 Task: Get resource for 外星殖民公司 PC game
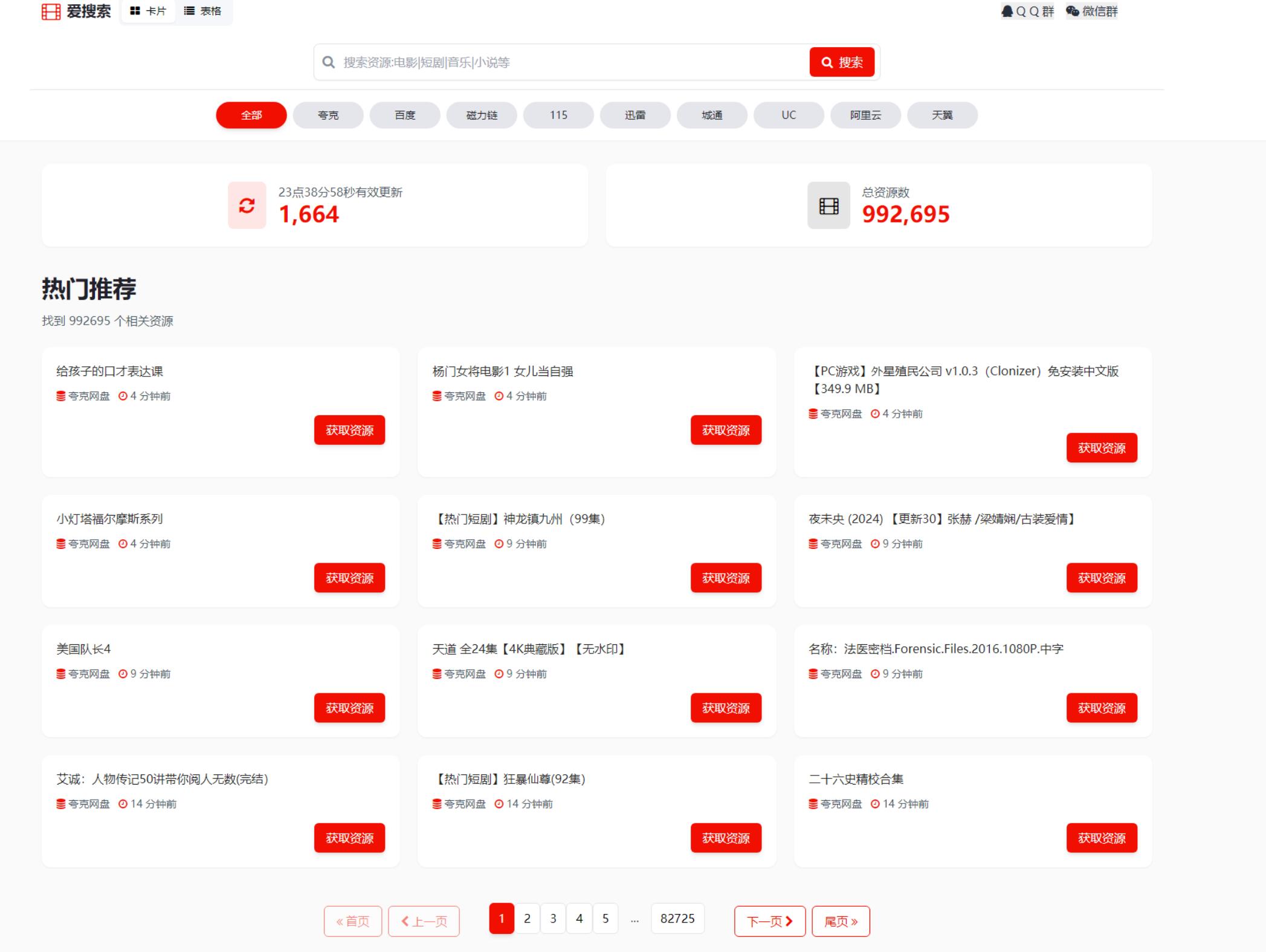pyautogui.click(x=1102, y=447)
